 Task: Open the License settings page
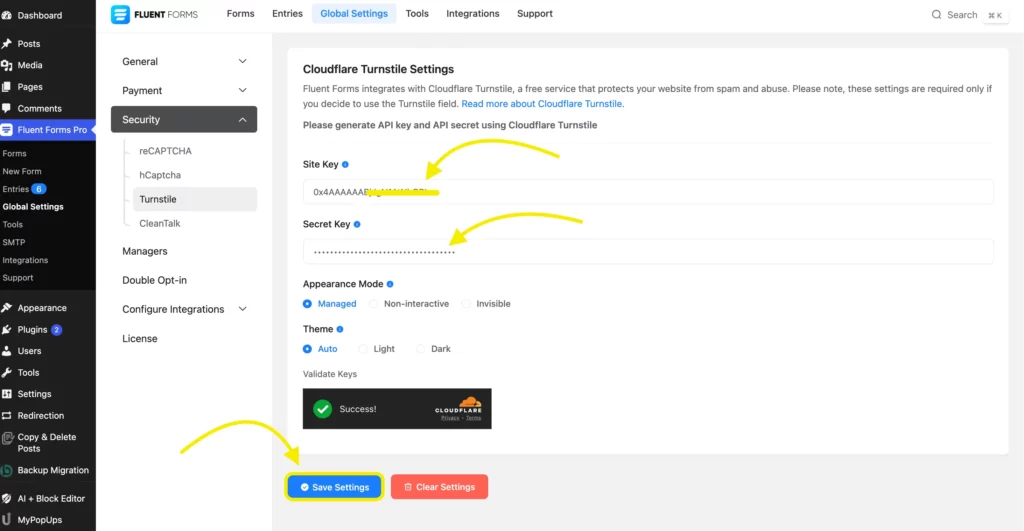(140, 339)
